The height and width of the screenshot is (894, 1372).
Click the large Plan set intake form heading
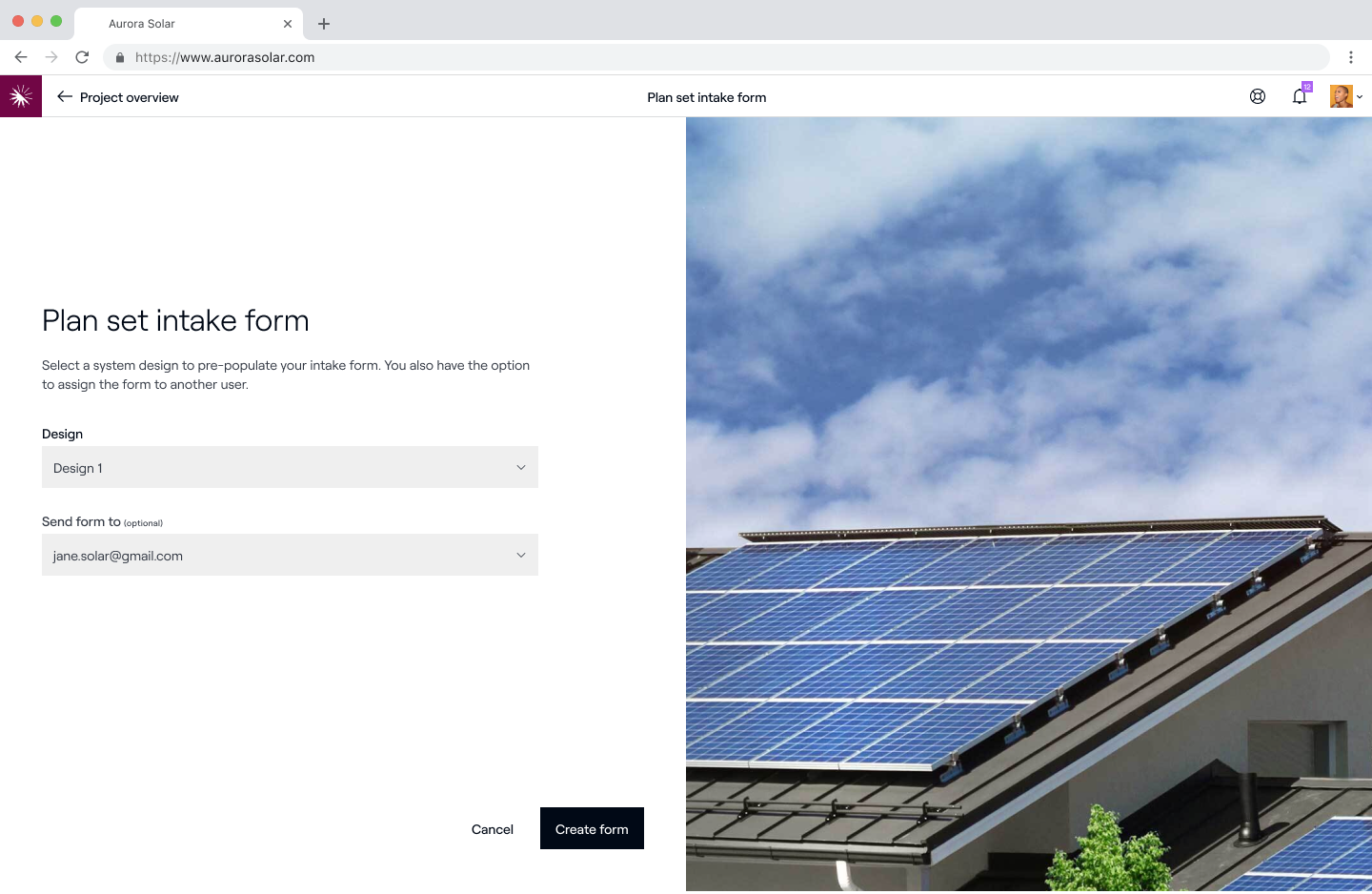pos(175,320)
